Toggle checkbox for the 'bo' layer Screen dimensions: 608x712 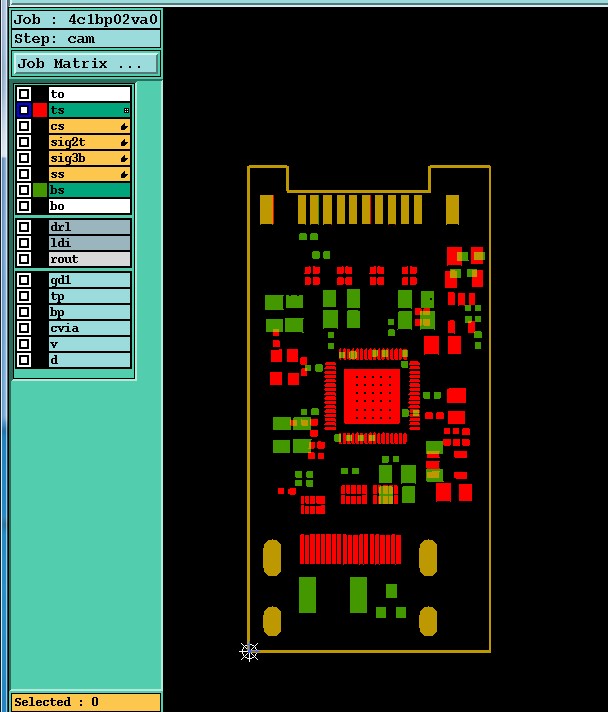click(24, 206)
